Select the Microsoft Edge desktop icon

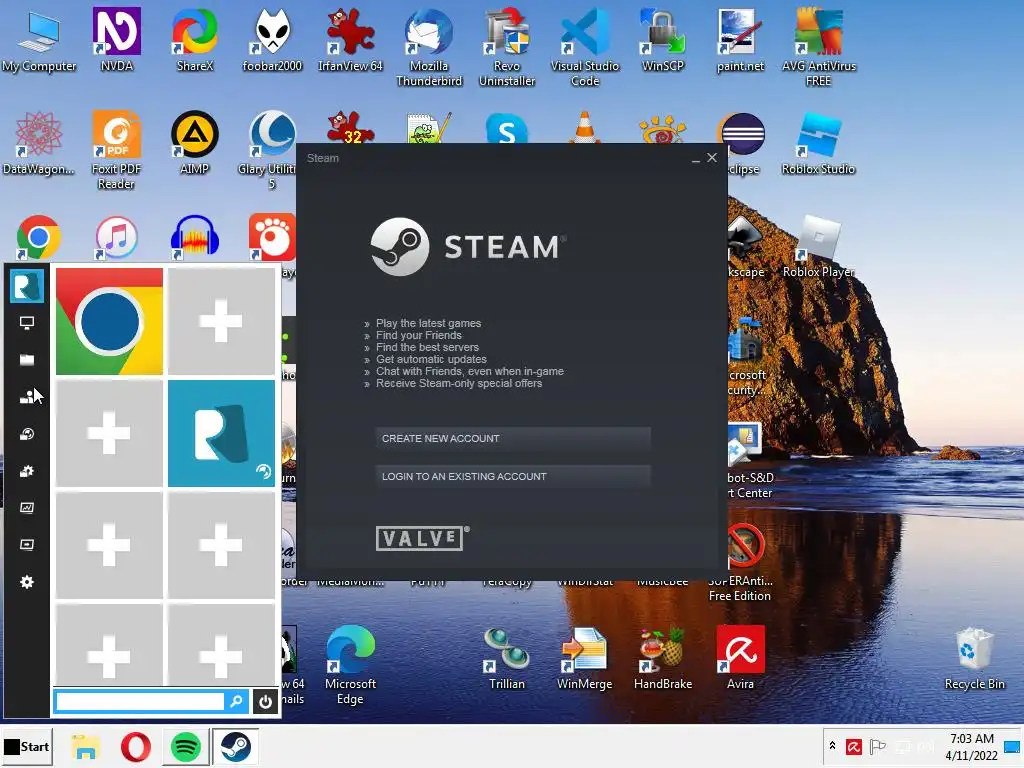[x=350, y=665]
